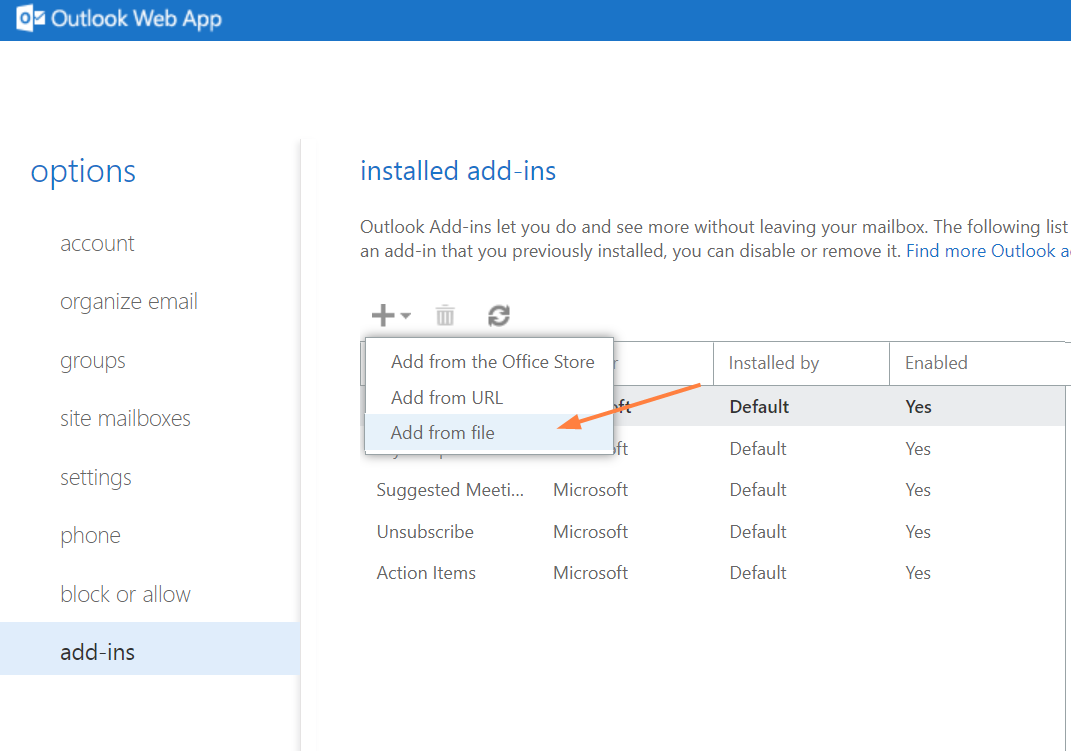Screen dimensions: 1071x751
Task: Open the groups options section
Action: click(x=92, y=360)
